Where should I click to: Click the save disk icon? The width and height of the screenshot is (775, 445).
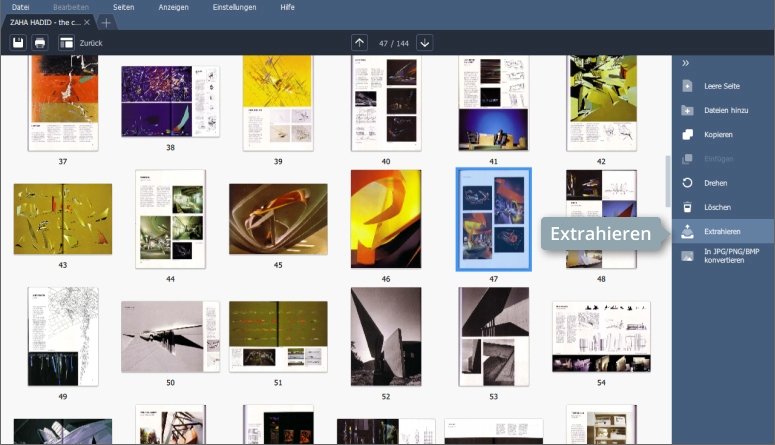click(x=18, y=43)
